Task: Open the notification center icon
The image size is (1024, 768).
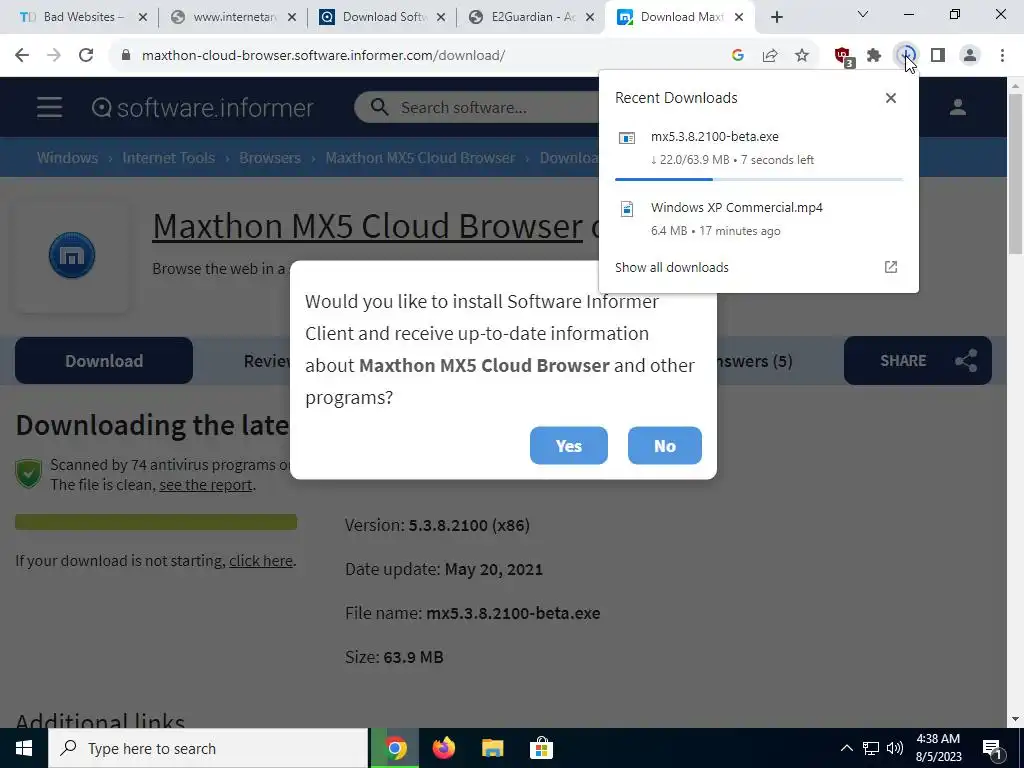Action: [992, 749]
